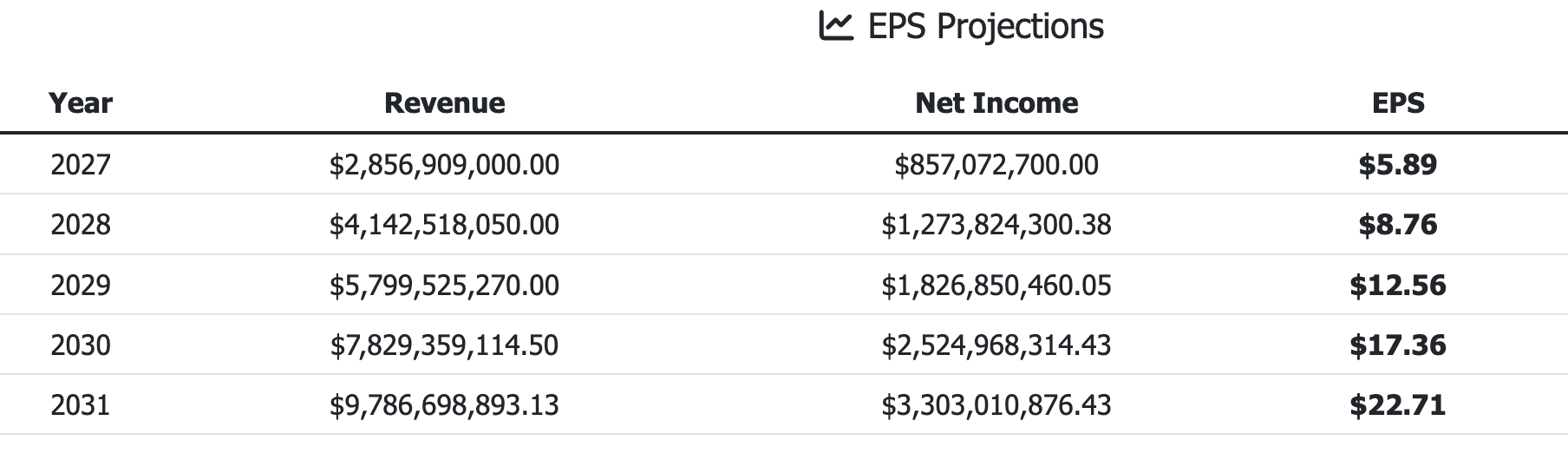
Task: Select the 2031 year cell
Action: click(x=81, y=405)
